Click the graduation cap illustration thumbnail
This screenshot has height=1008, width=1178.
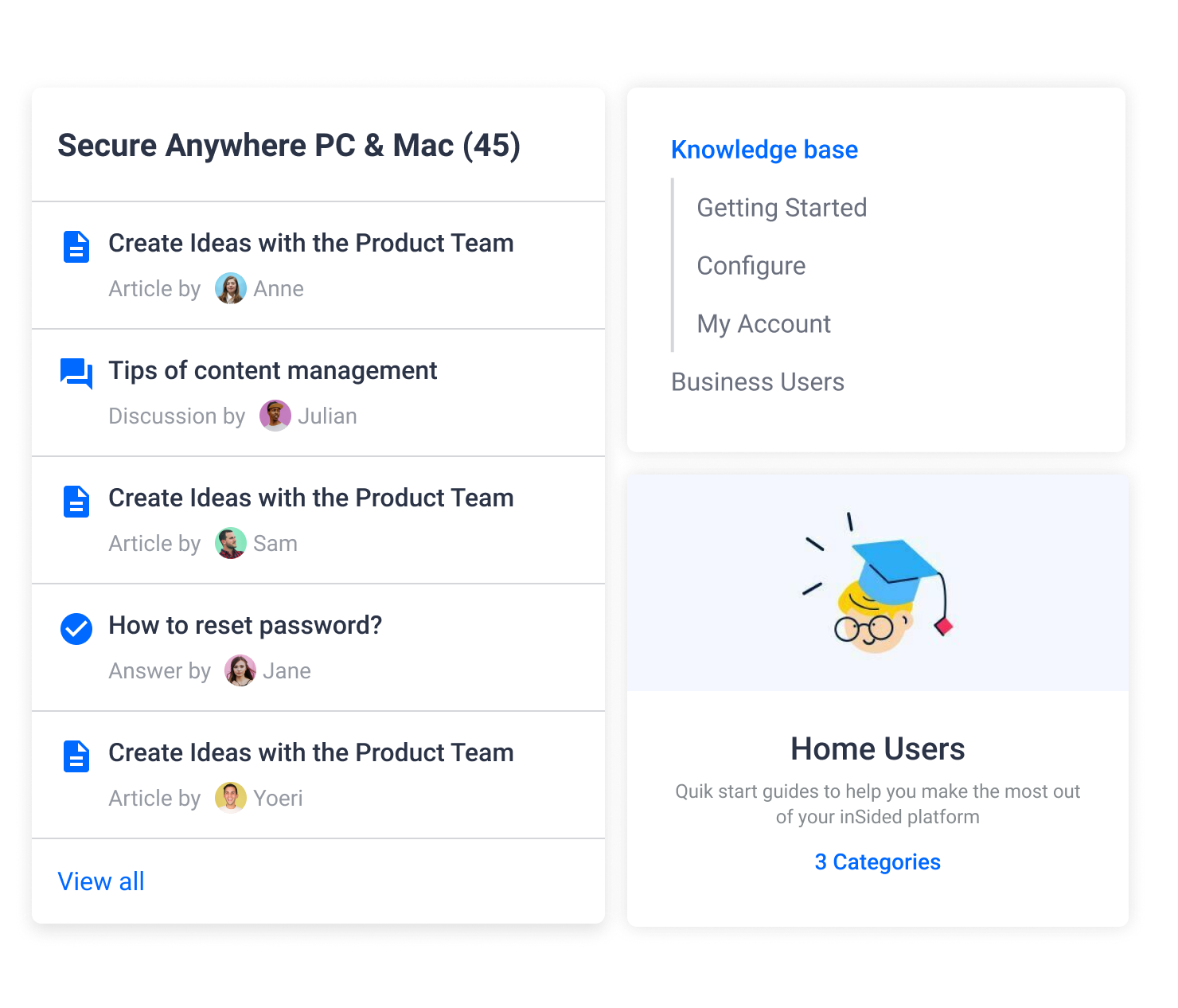click(x=878, y=583)
